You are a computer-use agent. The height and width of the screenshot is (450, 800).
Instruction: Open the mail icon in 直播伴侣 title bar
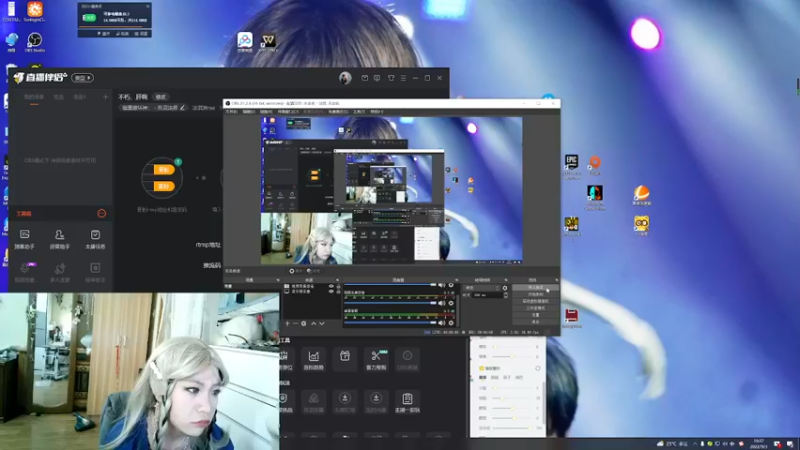(x=364, y=78)
